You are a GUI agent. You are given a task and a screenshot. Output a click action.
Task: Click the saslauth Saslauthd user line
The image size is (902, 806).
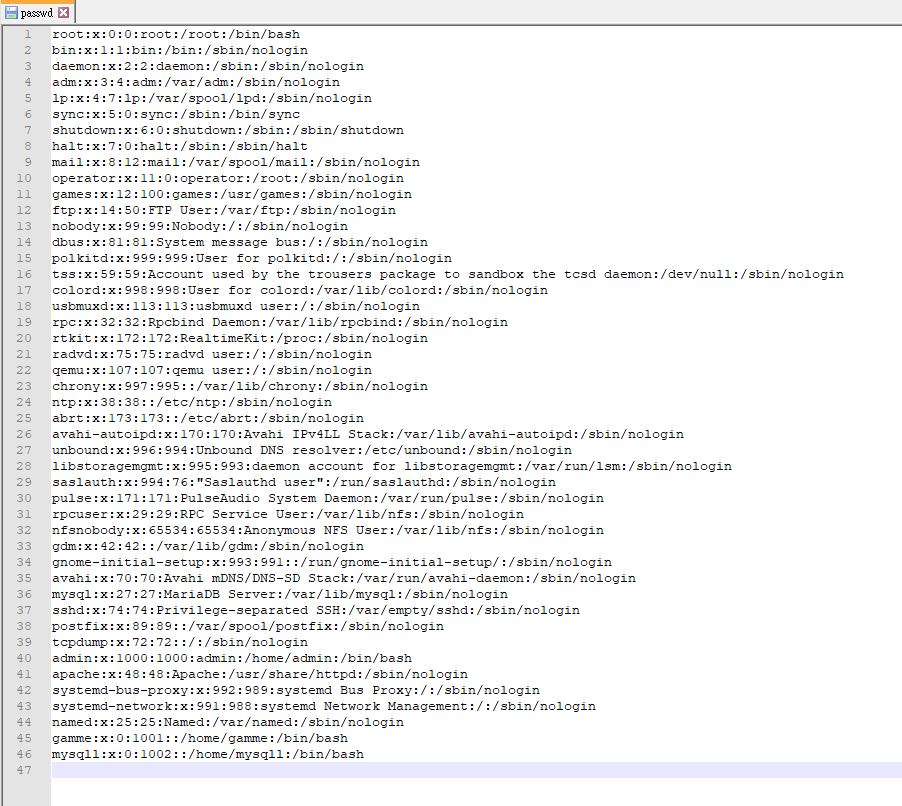[304, 483]
